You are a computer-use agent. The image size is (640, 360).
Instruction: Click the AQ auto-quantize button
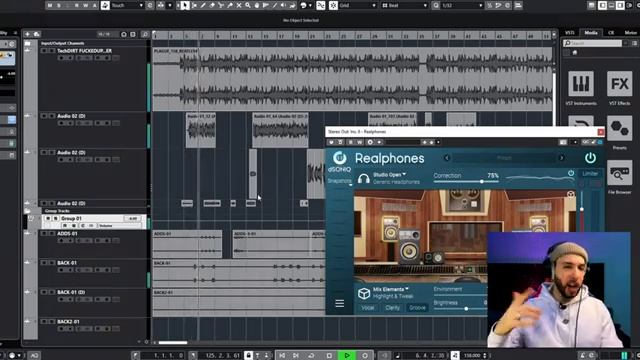pos(34,356)
